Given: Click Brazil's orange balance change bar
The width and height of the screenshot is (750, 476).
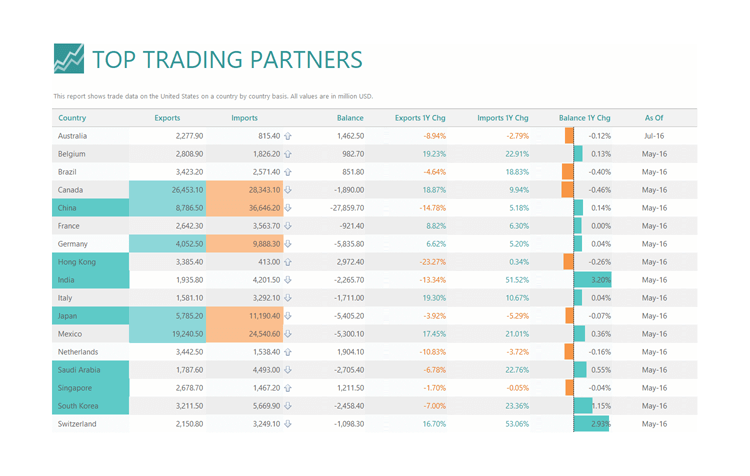Looking at the screenshot, I should [568, 172].
